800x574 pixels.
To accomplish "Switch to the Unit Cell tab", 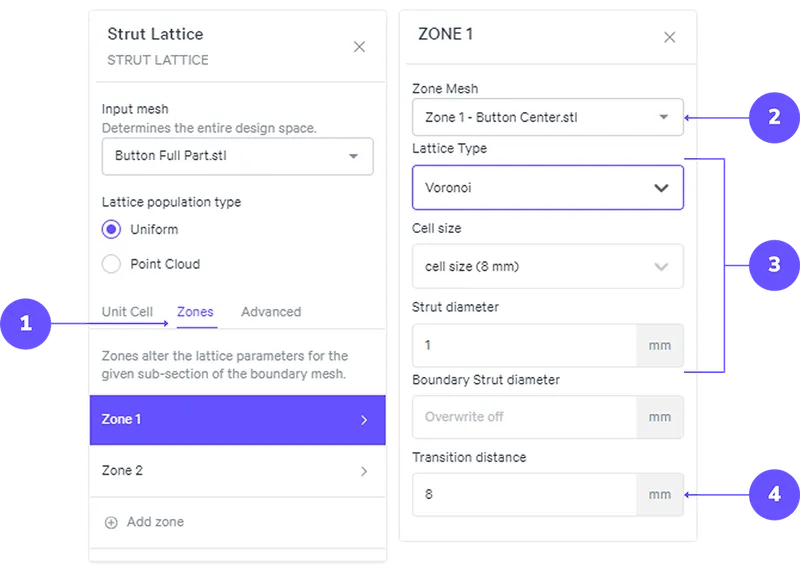I will 127,312.
